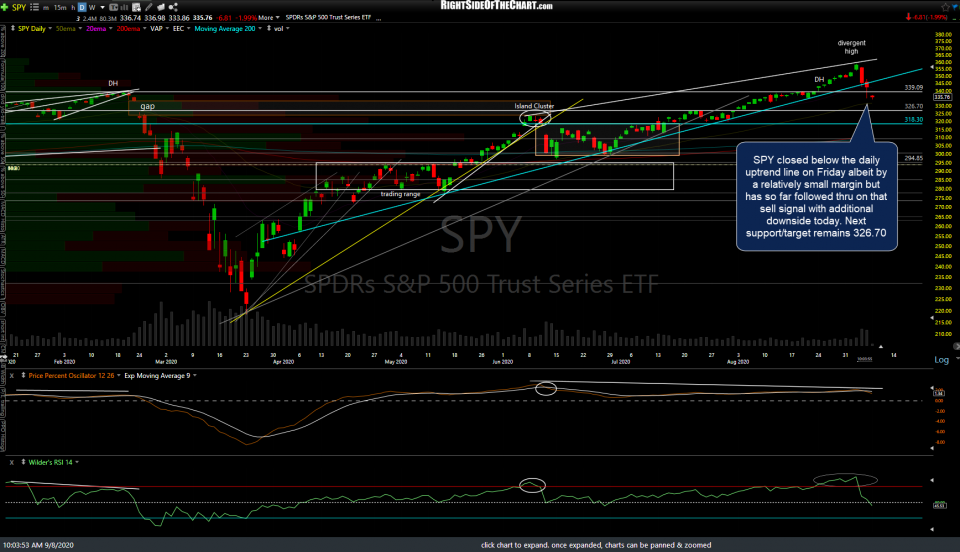This screenshot has height=552, width=960.
Task: Click the RightSideOfTheChart.com logo
Action: coord(497,6)
